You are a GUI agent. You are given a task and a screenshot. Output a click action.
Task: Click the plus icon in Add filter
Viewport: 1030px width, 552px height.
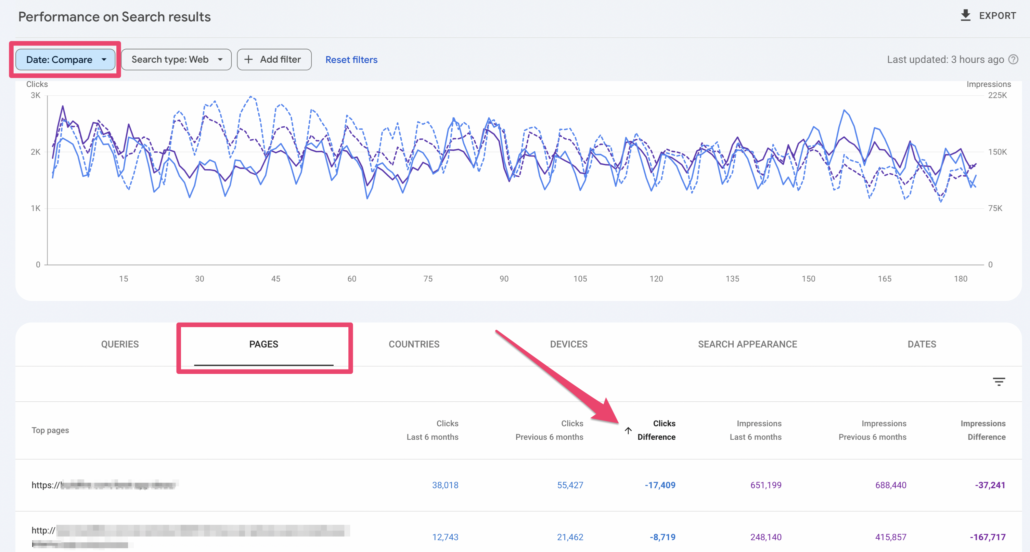(x=248, y=60)
